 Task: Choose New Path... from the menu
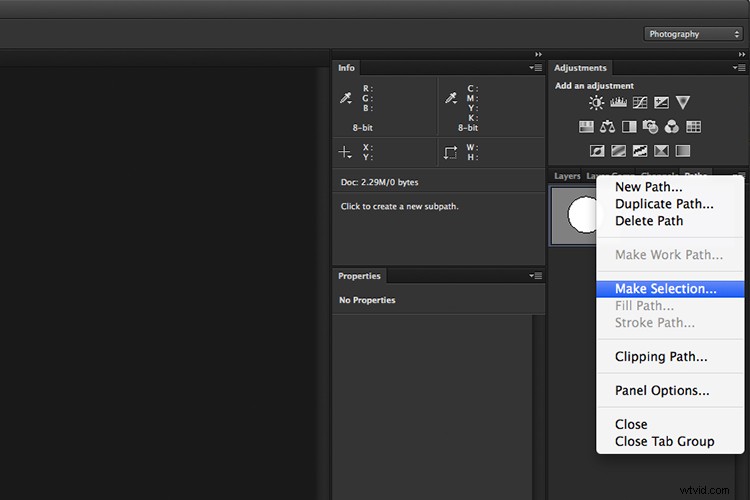(670, 187)
